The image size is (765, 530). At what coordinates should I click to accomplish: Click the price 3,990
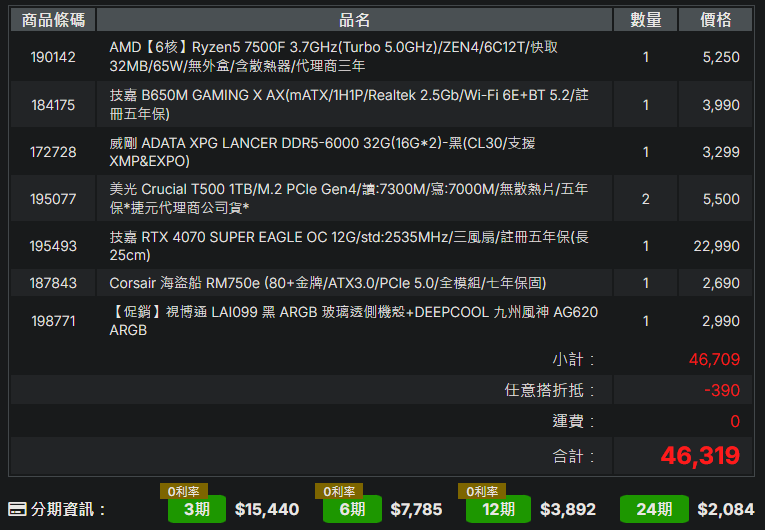coord(721,105)
